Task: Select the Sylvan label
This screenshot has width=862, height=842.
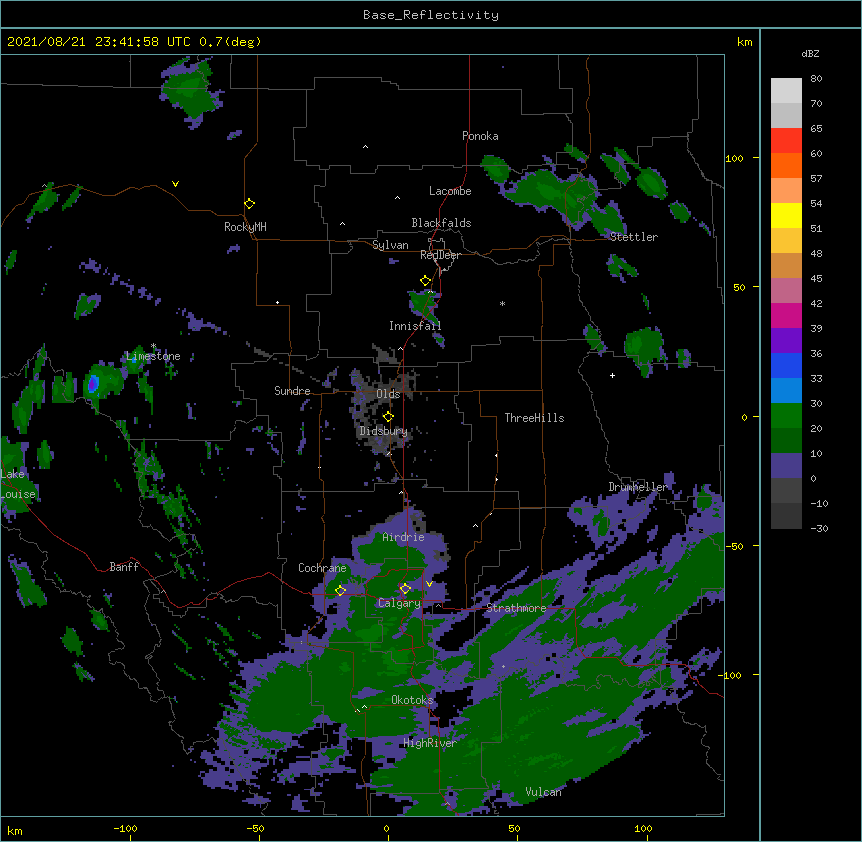Action: point(390,245)
